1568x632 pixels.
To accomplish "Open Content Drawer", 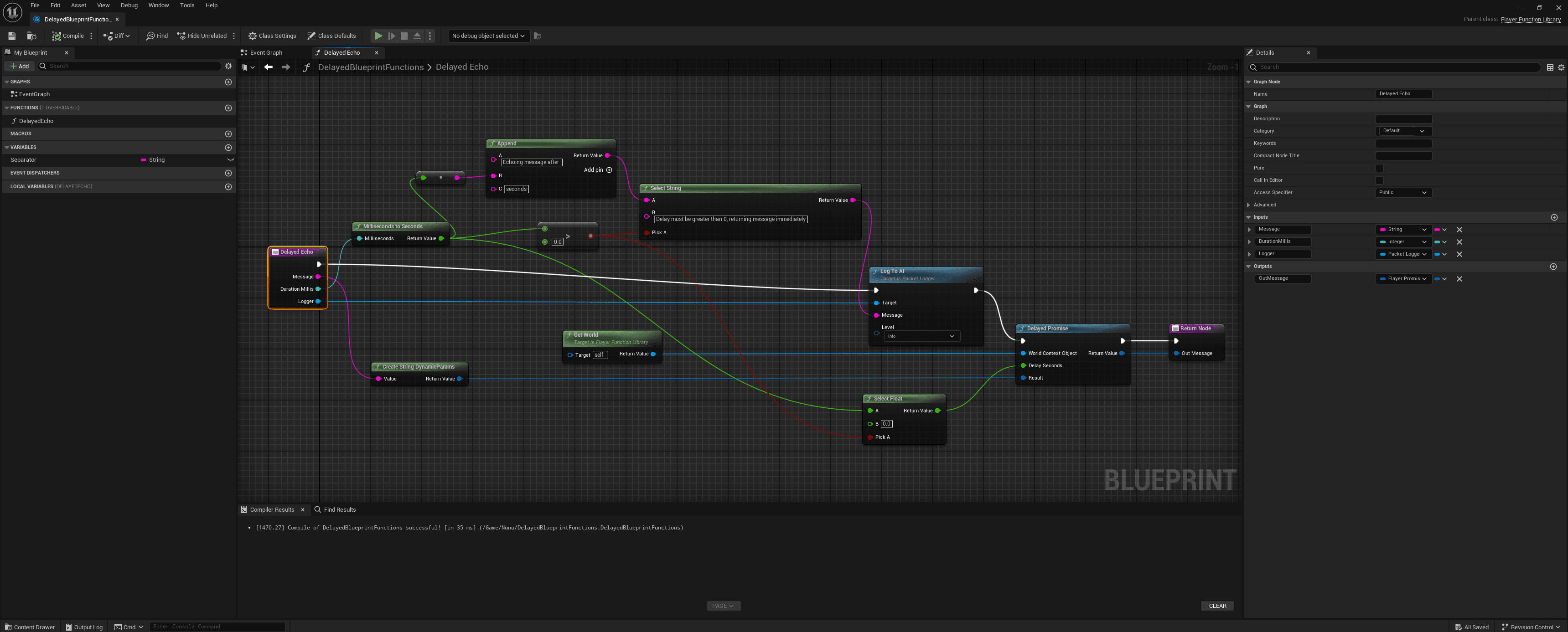I will pyautogui.click(x=30, y=627).
